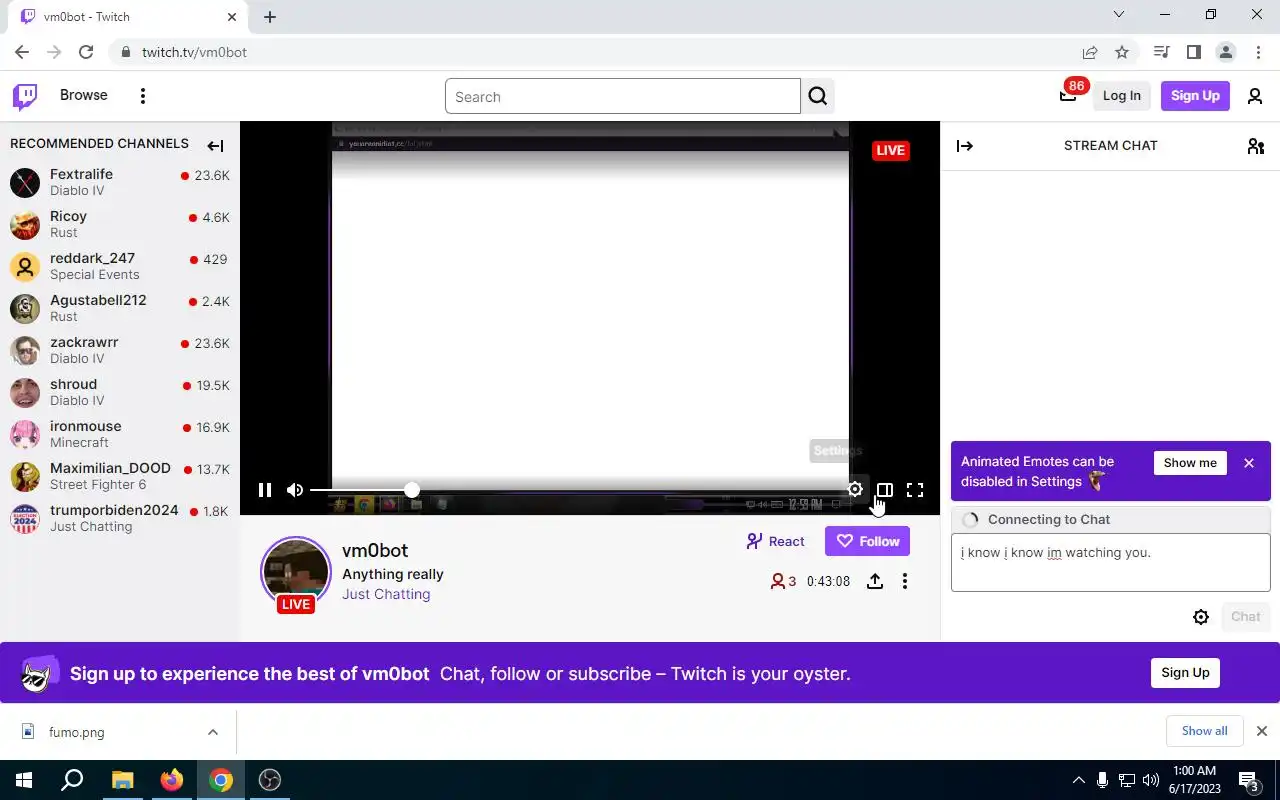Open the Browse menu item
Image resolution: width=1280 pixels, height=800 pixels.
pyautogui.click(x=84, y=95)
